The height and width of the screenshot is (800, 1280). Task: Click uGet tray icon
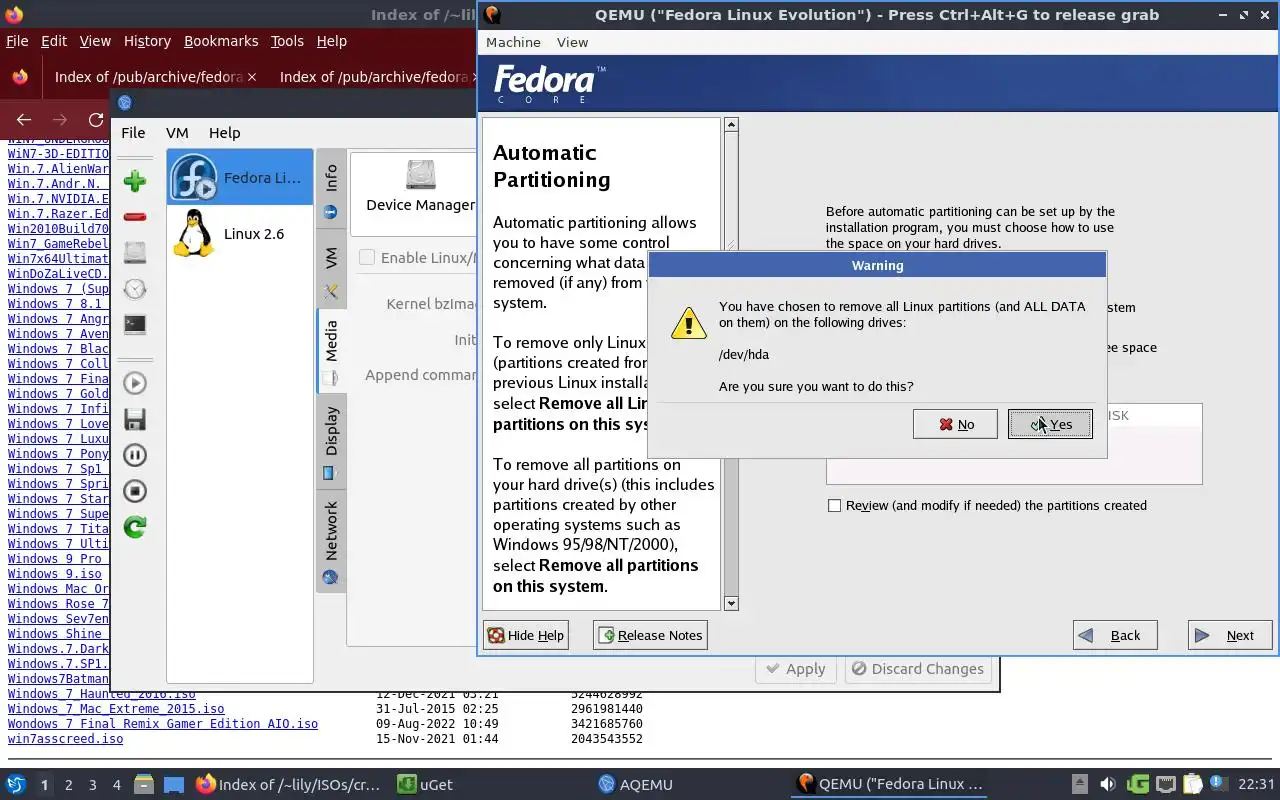[1137, 784]
